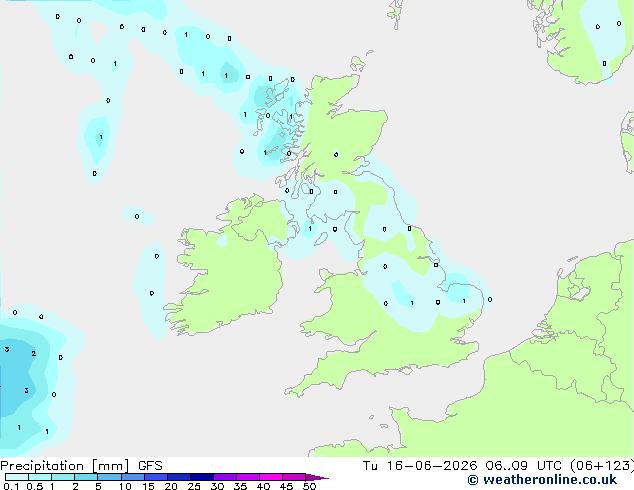634x490 pixels.
Task: Select the 45 to 50 mm legend swatch
Action: 294,477
